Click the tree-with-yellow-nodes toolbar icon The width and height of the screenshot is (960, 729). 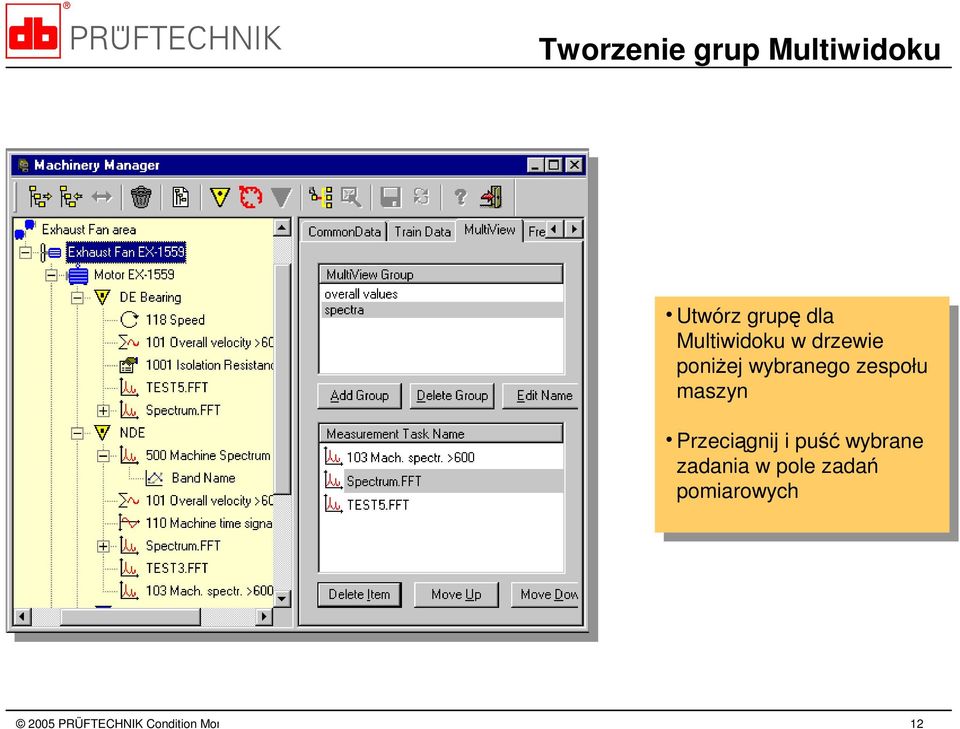point(321,197)
